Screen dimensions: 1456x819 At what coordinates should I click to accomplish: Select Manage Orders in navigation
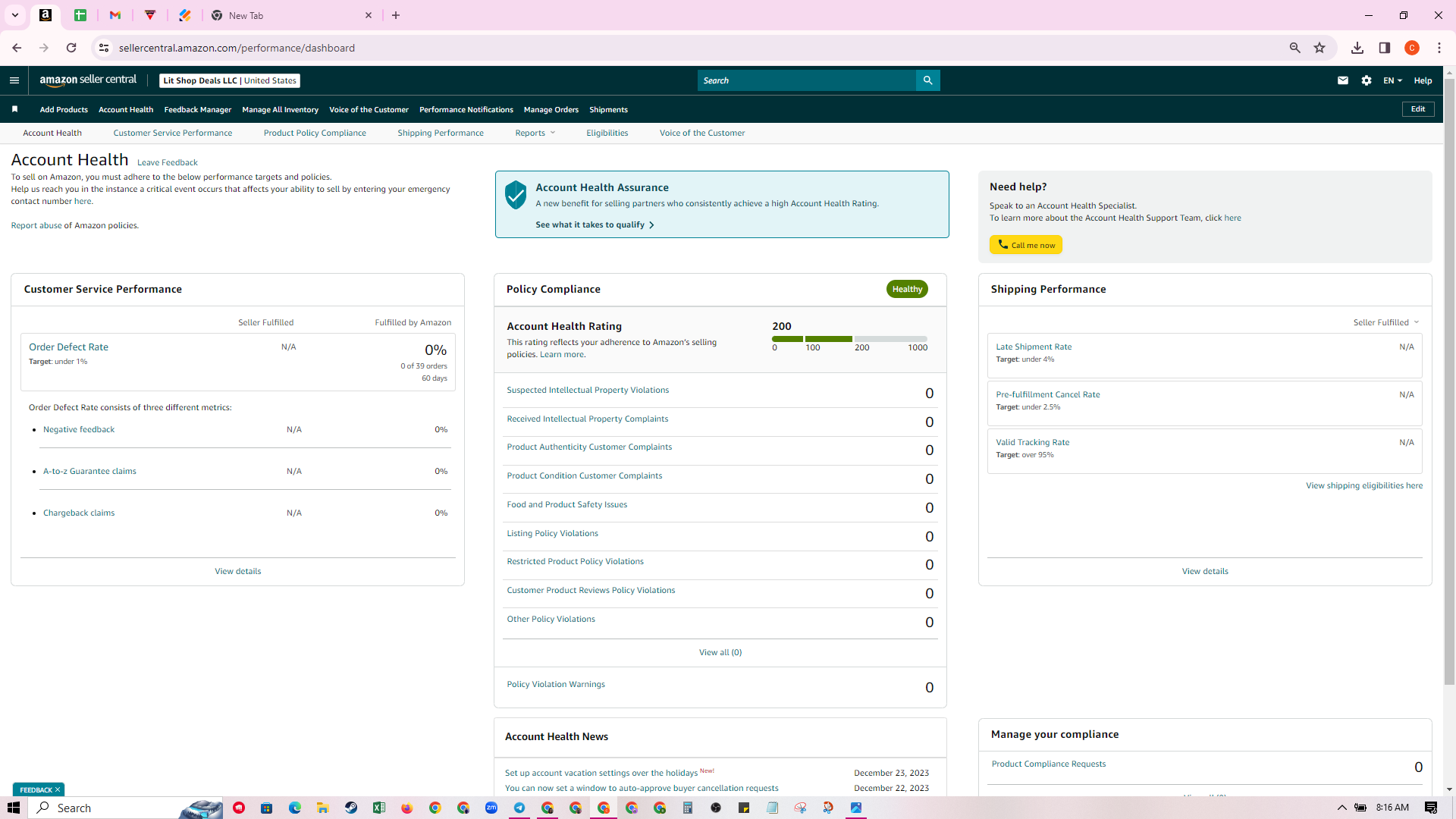click(551, 109)
